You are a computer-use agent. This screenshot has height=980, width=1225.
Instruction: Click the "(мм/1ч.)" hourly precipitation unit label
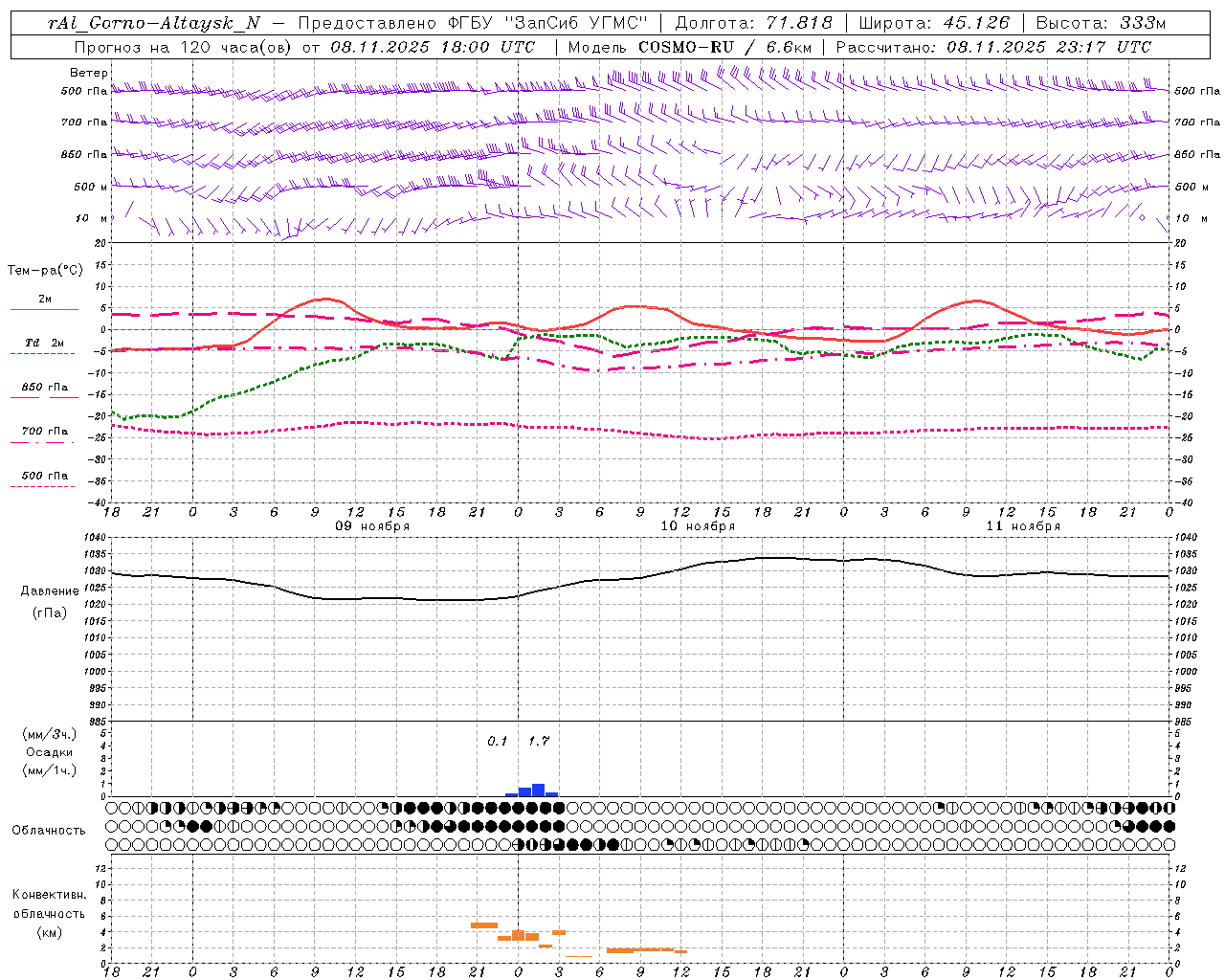[49, 770]
